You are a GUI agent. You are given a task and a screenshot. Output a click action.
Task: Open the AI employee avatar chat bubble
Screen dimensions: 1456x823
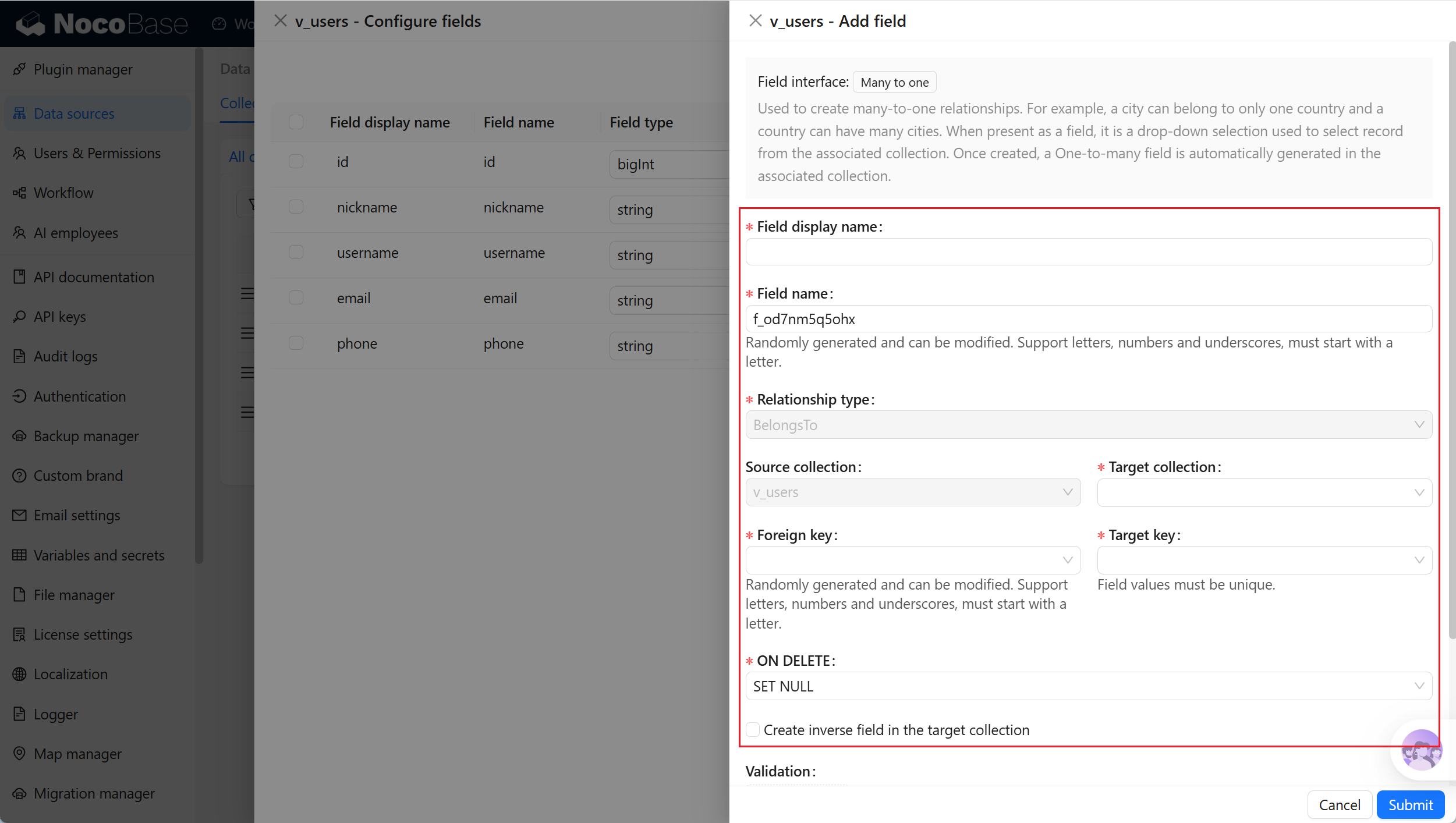pyautogui.click(x=1421, y=750)
